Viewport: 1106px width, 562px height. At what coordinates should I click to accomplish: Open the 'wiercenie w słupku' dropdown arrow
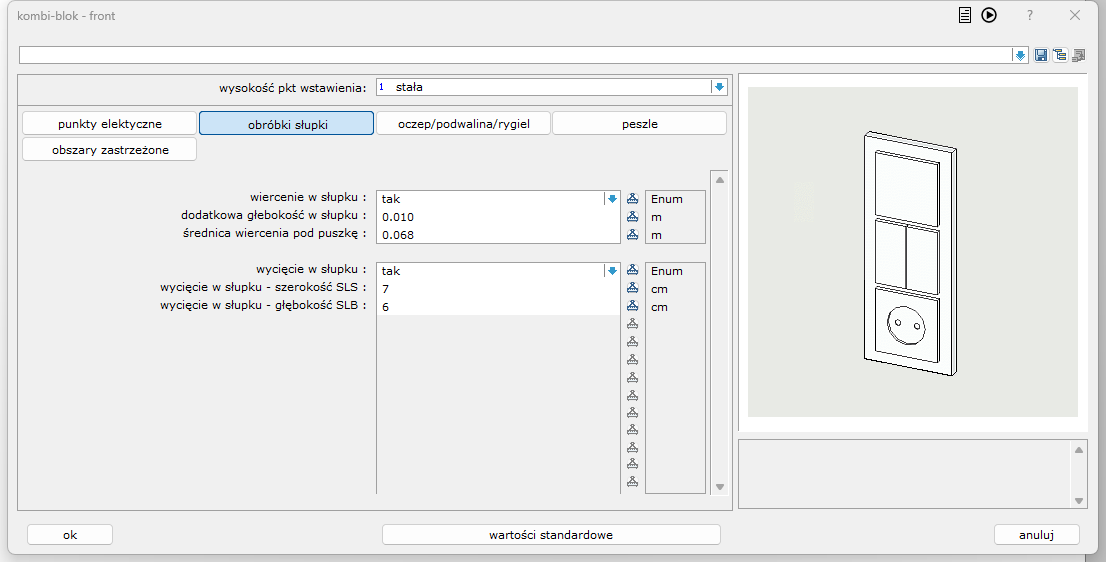[x=612, y=199]
